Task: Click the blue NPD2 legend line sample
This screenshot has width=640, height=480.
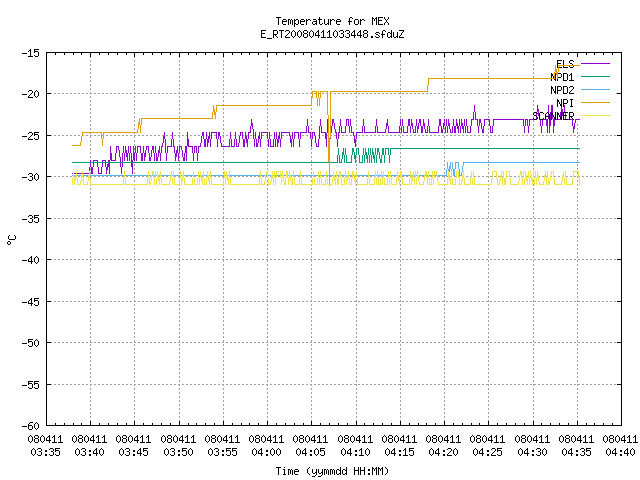Action: pyautogui.click(x=595, y=89)
